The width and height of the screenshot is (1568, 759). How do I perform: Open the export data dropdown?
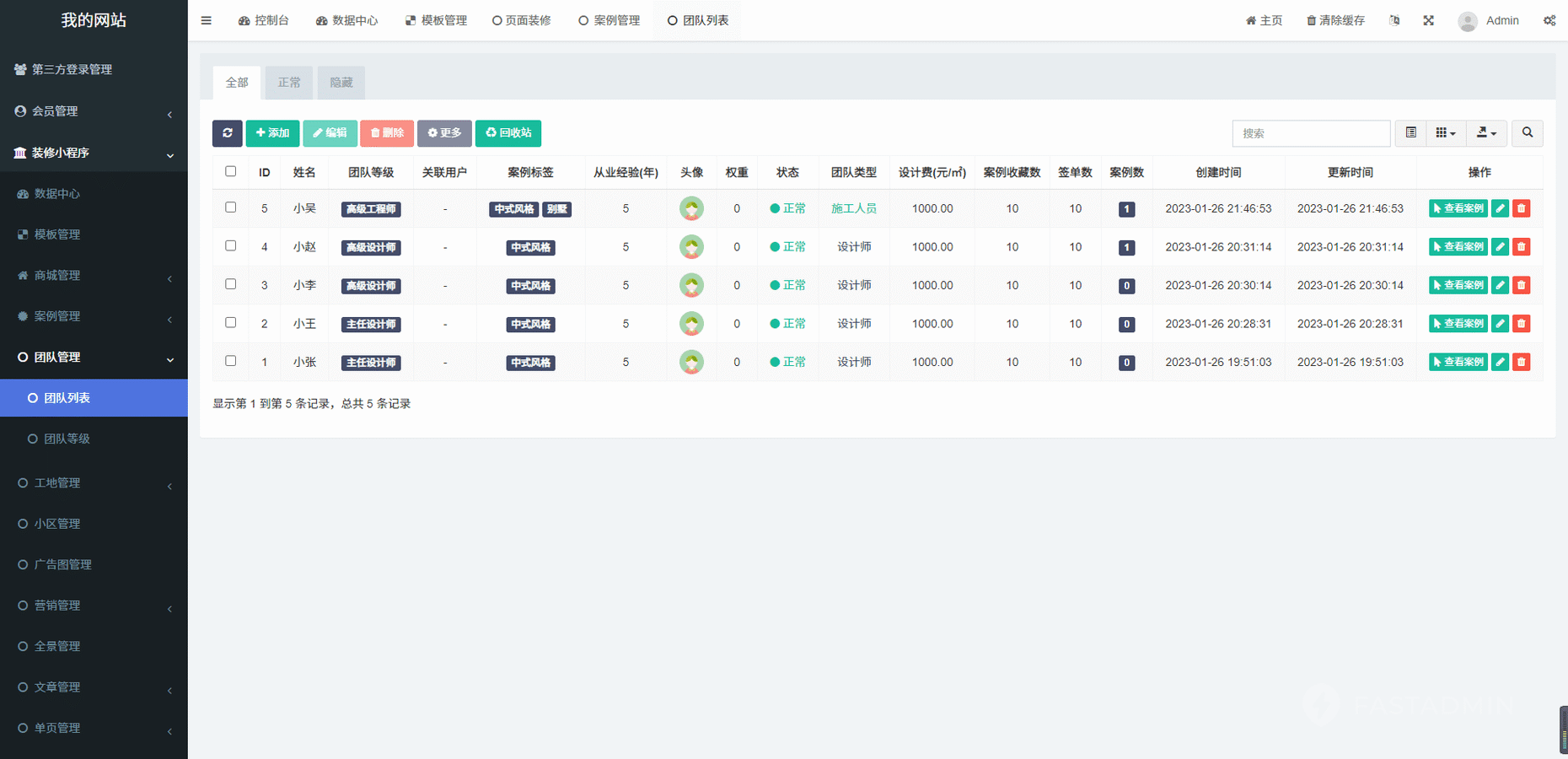click(x=1485, y=133)
